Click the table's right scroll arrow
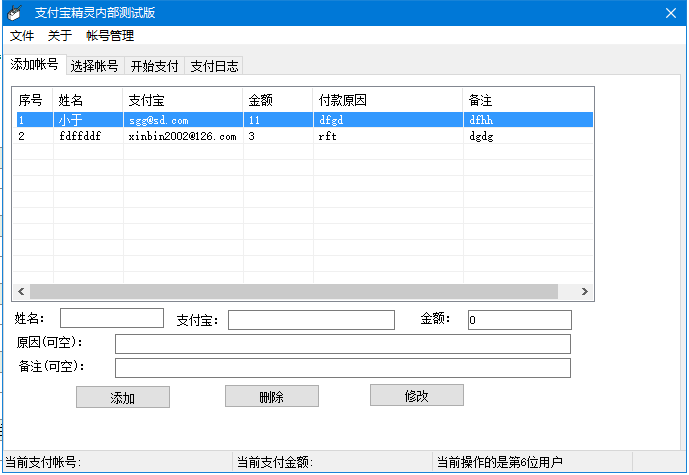Image resolution: width=689 pixels, height=475 pixels. pos(584,291)
